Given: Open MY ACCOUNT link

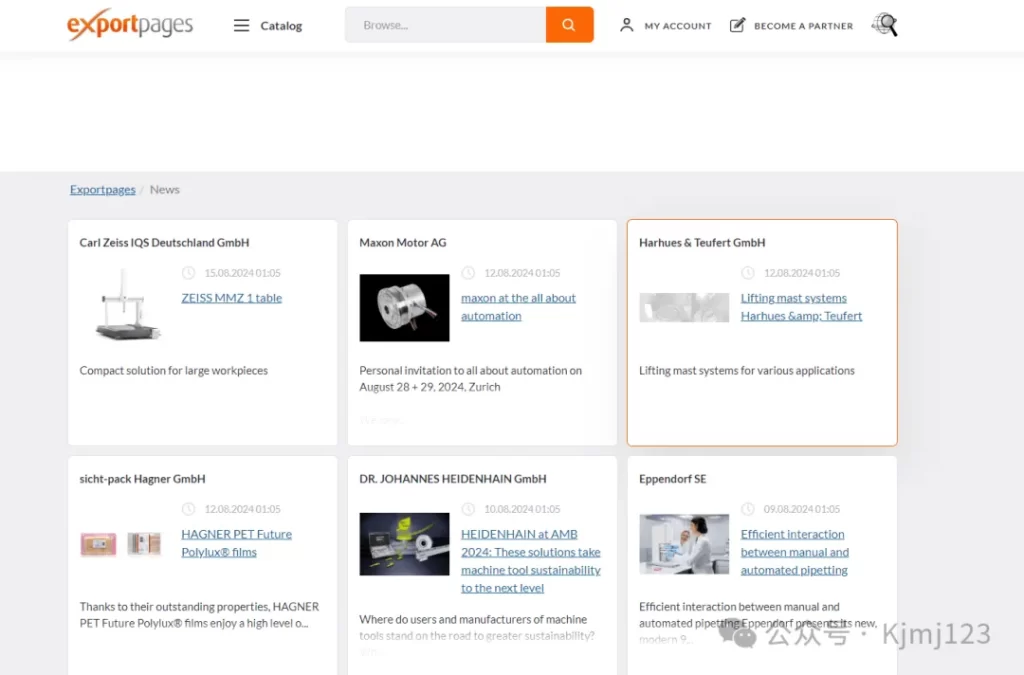Looking at the screenshot, I should [x=677, y=26].
